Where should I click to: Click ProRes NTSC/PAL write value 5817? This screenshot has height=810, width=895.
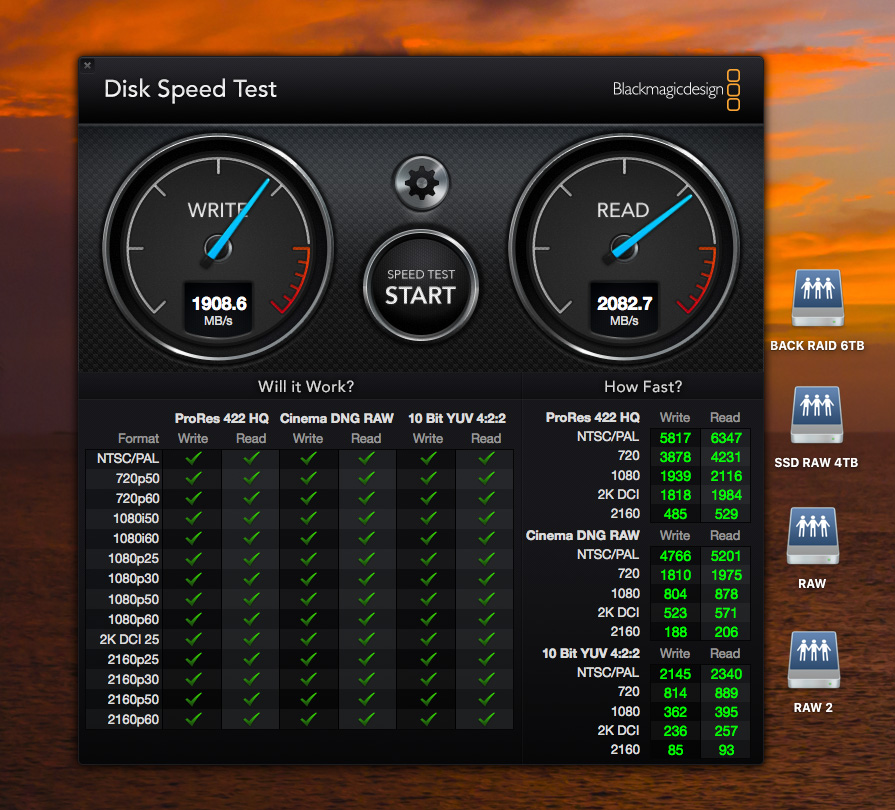pos(675,438)
